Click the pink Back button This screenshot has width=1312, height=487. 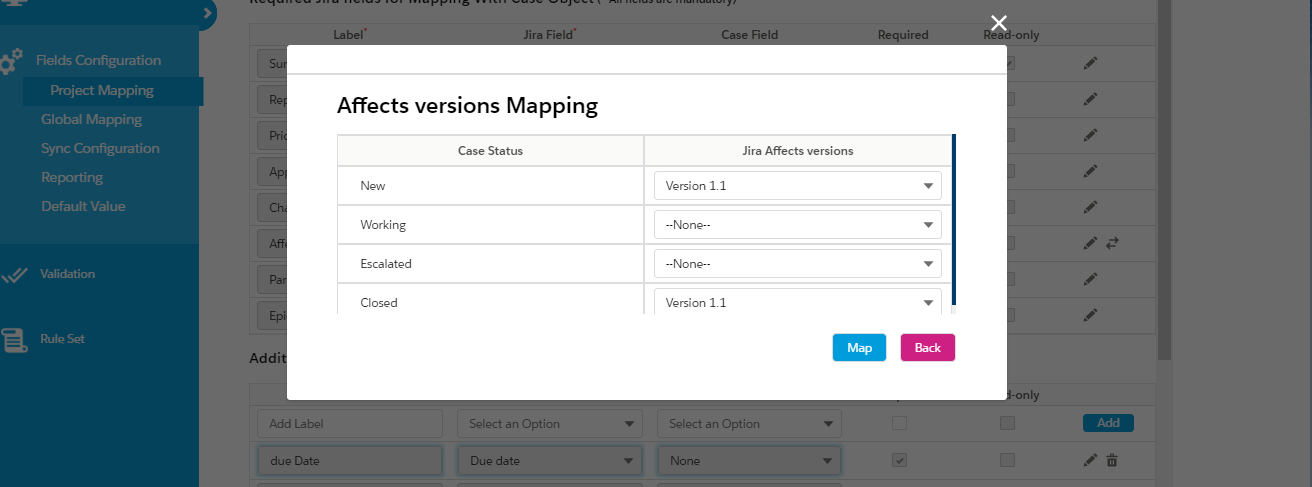tap(927, 348)
